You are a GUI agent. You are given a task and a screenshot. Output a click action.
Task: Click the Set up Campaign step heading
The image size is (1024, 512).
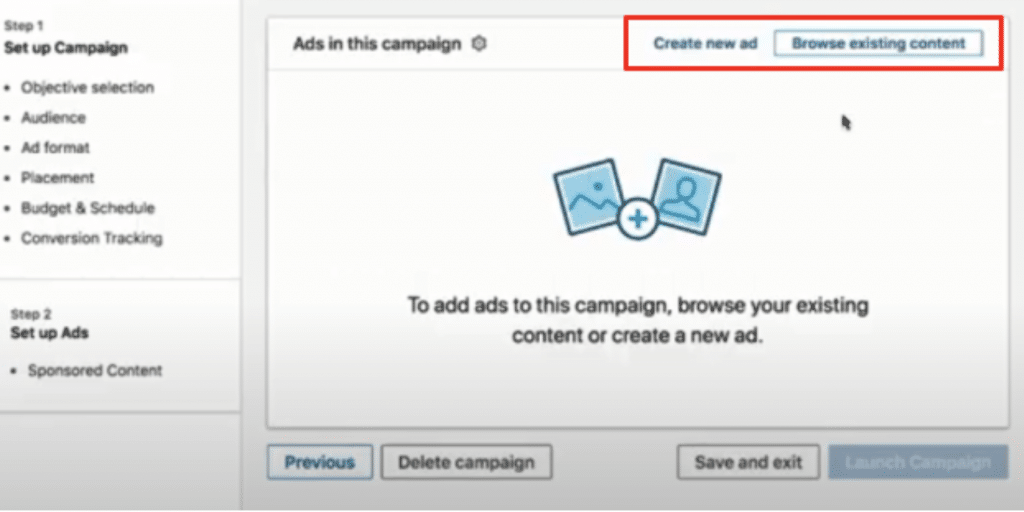click(66, 48)
